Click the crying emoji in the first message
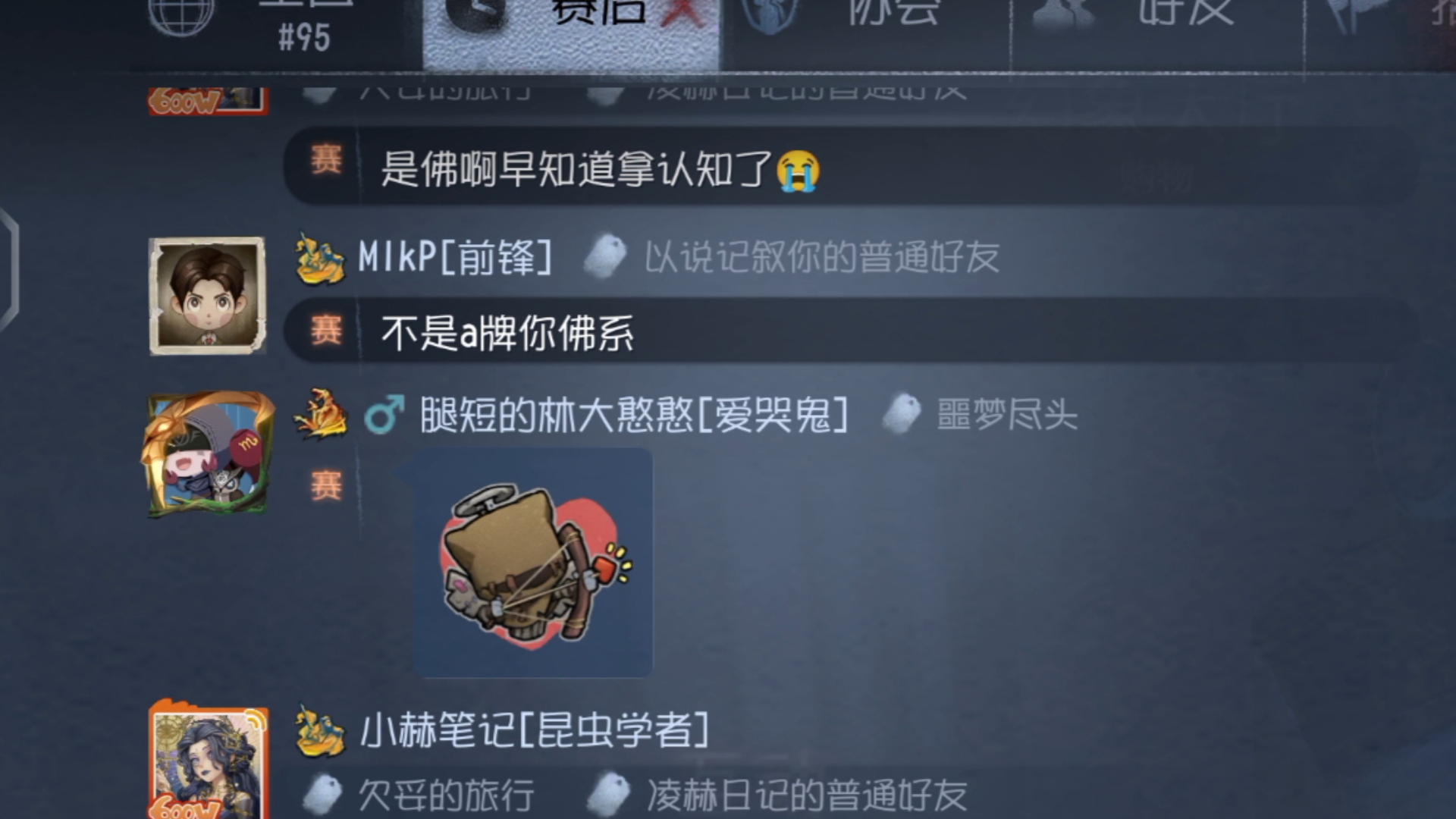This screenshot has height=819, width=1456. pos(798,170)
